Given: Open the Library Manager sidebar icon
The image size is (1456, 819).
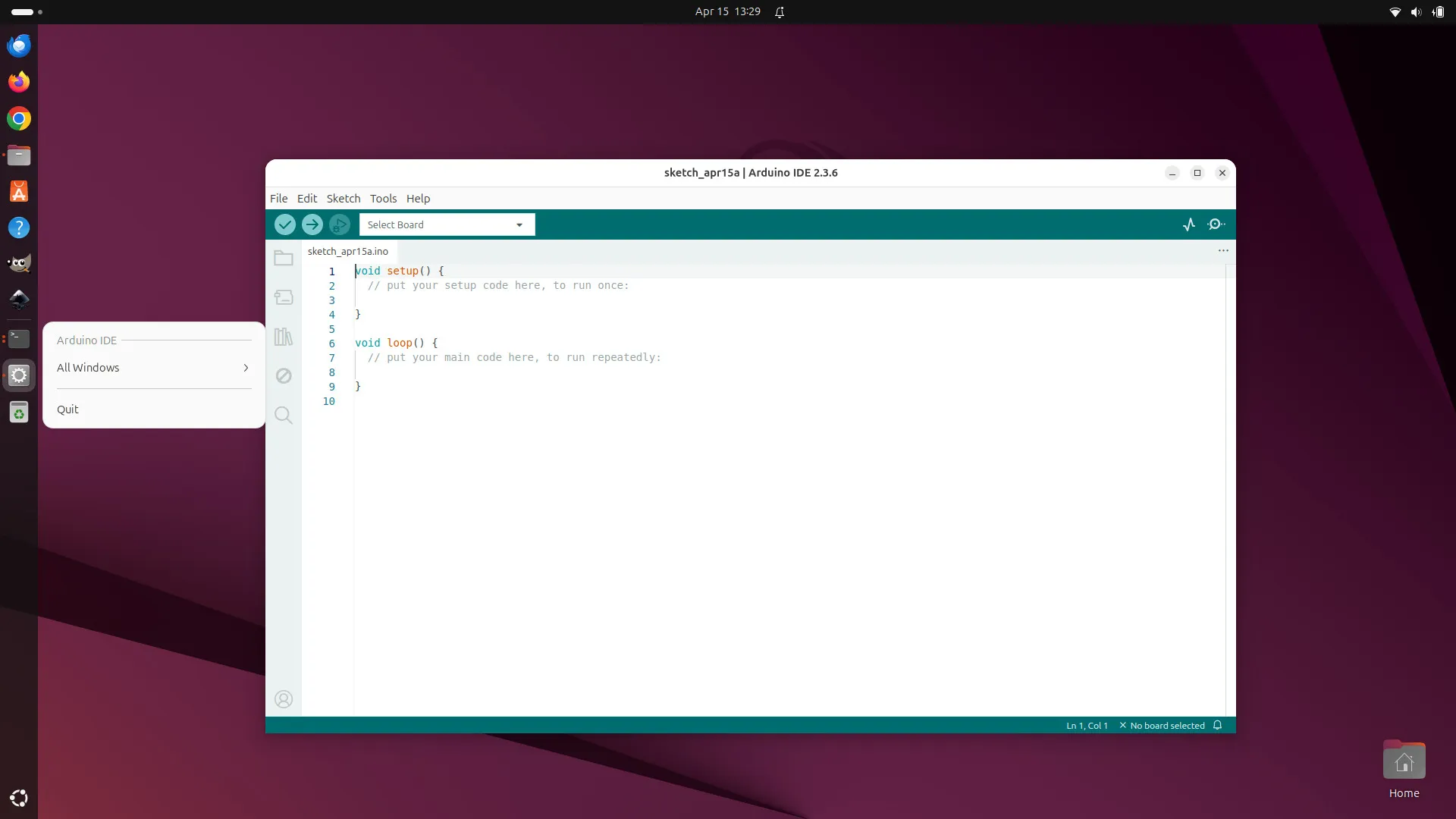Looking at the screenshot, I should (284, 337).
